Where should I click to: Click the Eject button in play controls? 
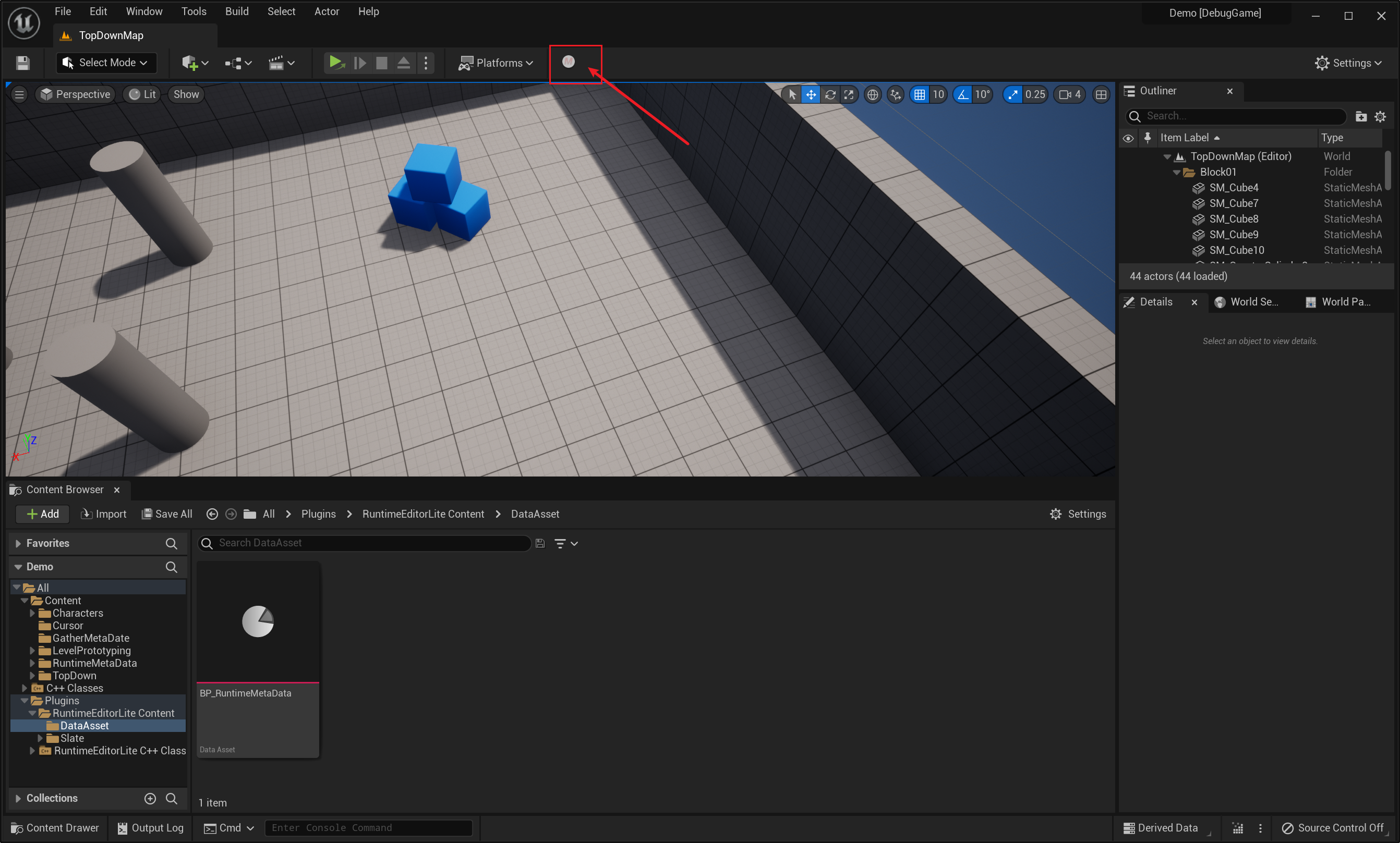[403, 63]
